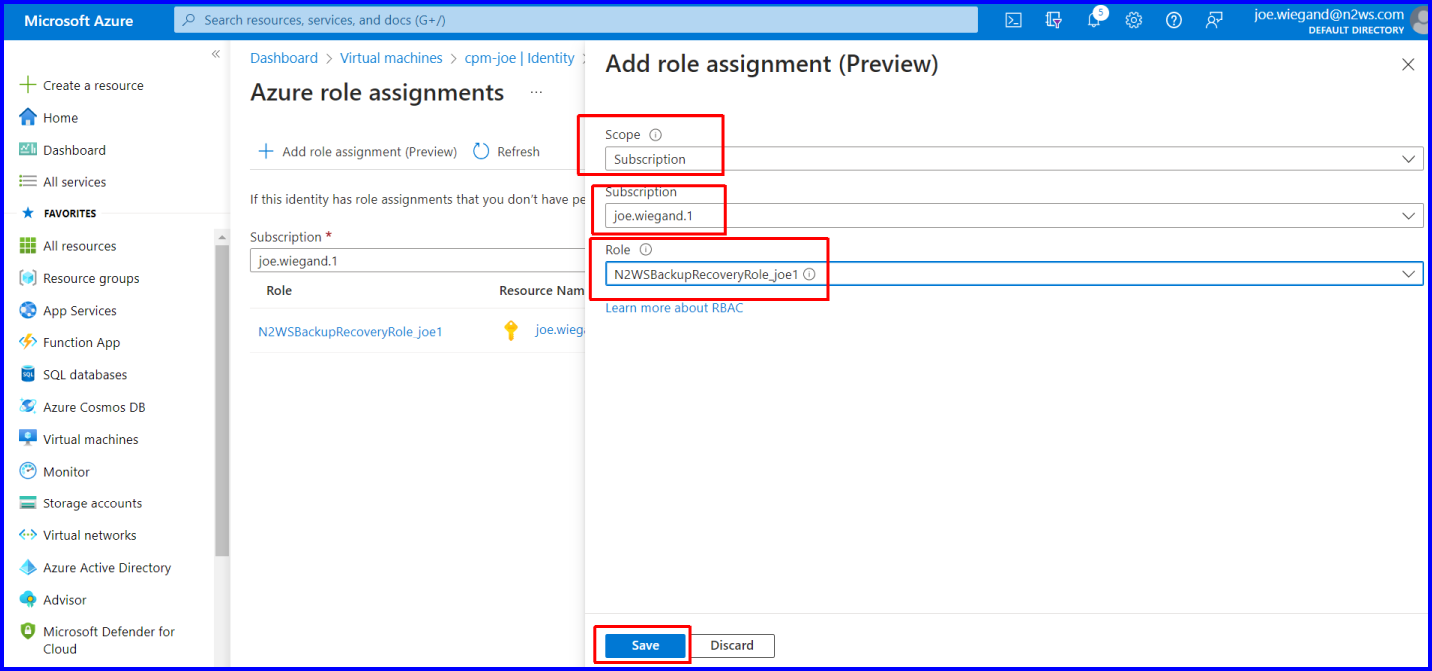Open the more options ellipsis beside the title
1432x671 pixels.
[x=537, y=92]
